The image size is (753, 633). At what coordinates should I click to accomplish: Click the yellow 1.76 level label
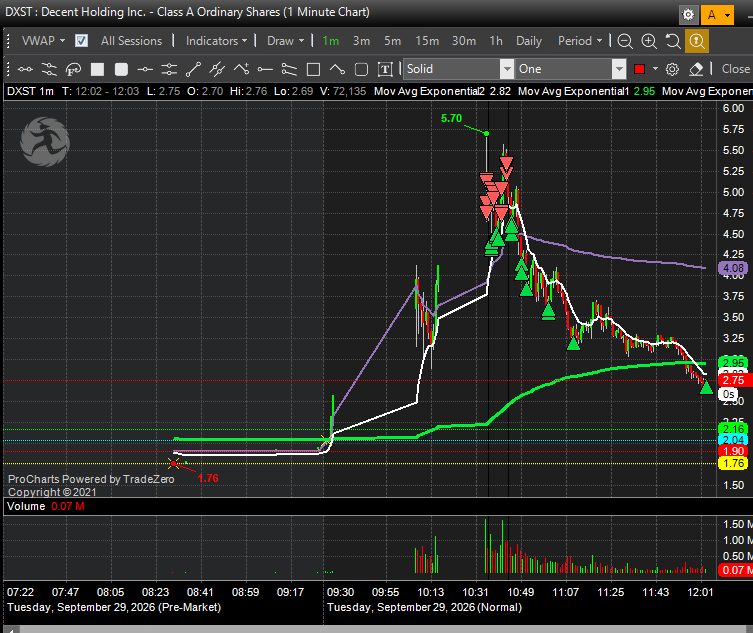(733, 463)
